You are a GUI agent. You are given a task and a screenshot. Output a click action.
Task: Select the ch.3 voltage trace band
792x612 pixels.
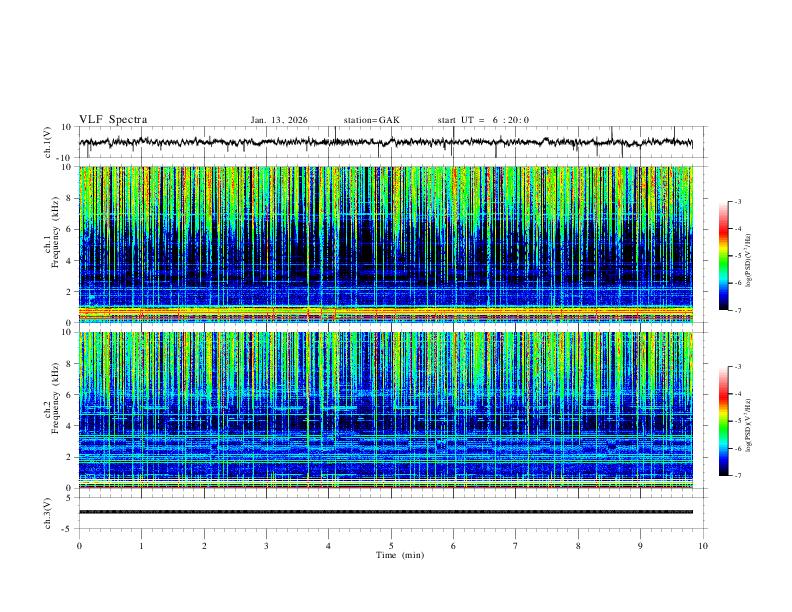point(385,512)
